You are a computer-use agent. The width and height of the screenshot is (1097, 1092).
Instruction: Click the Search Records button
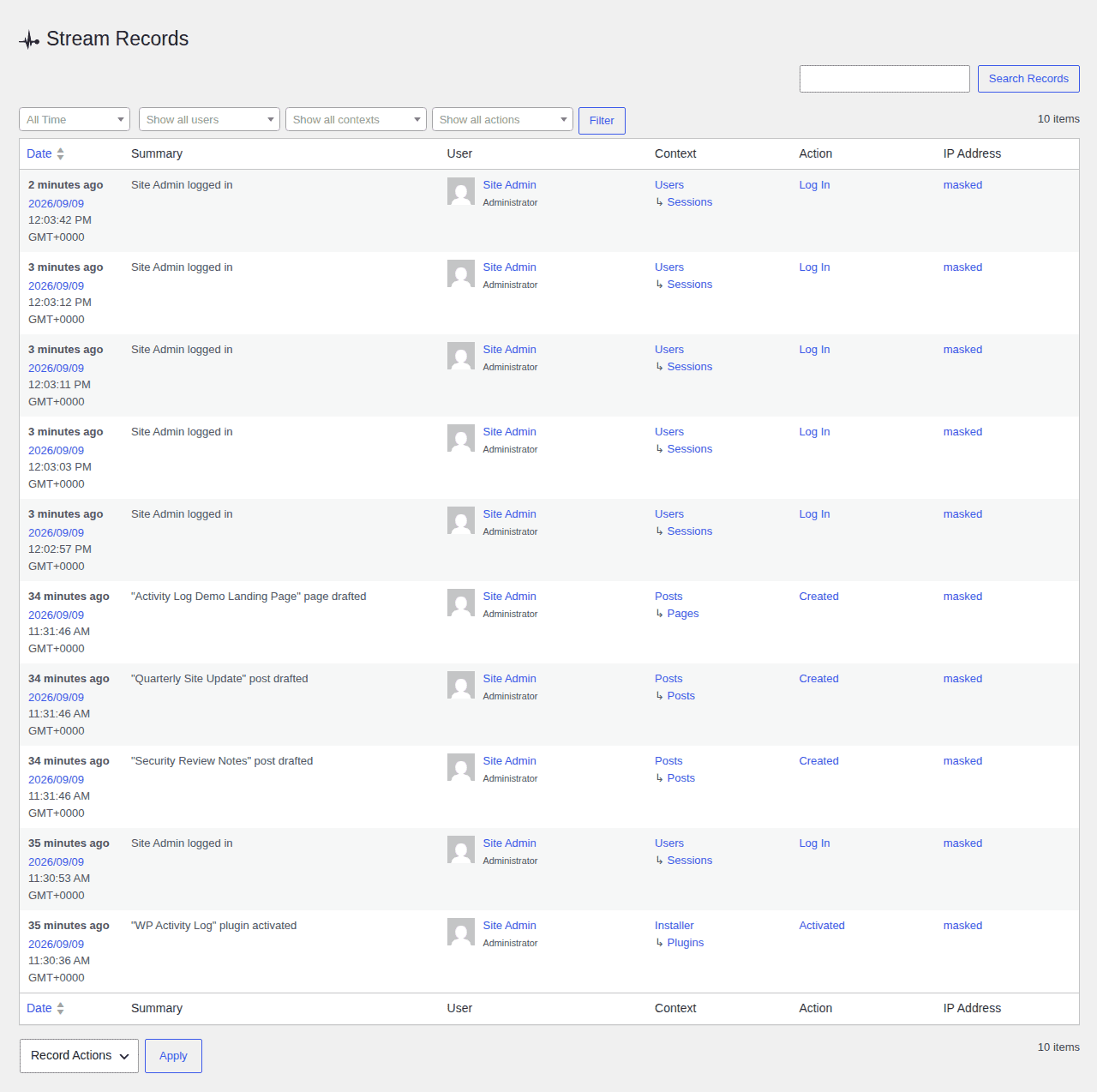point(1028,79)
